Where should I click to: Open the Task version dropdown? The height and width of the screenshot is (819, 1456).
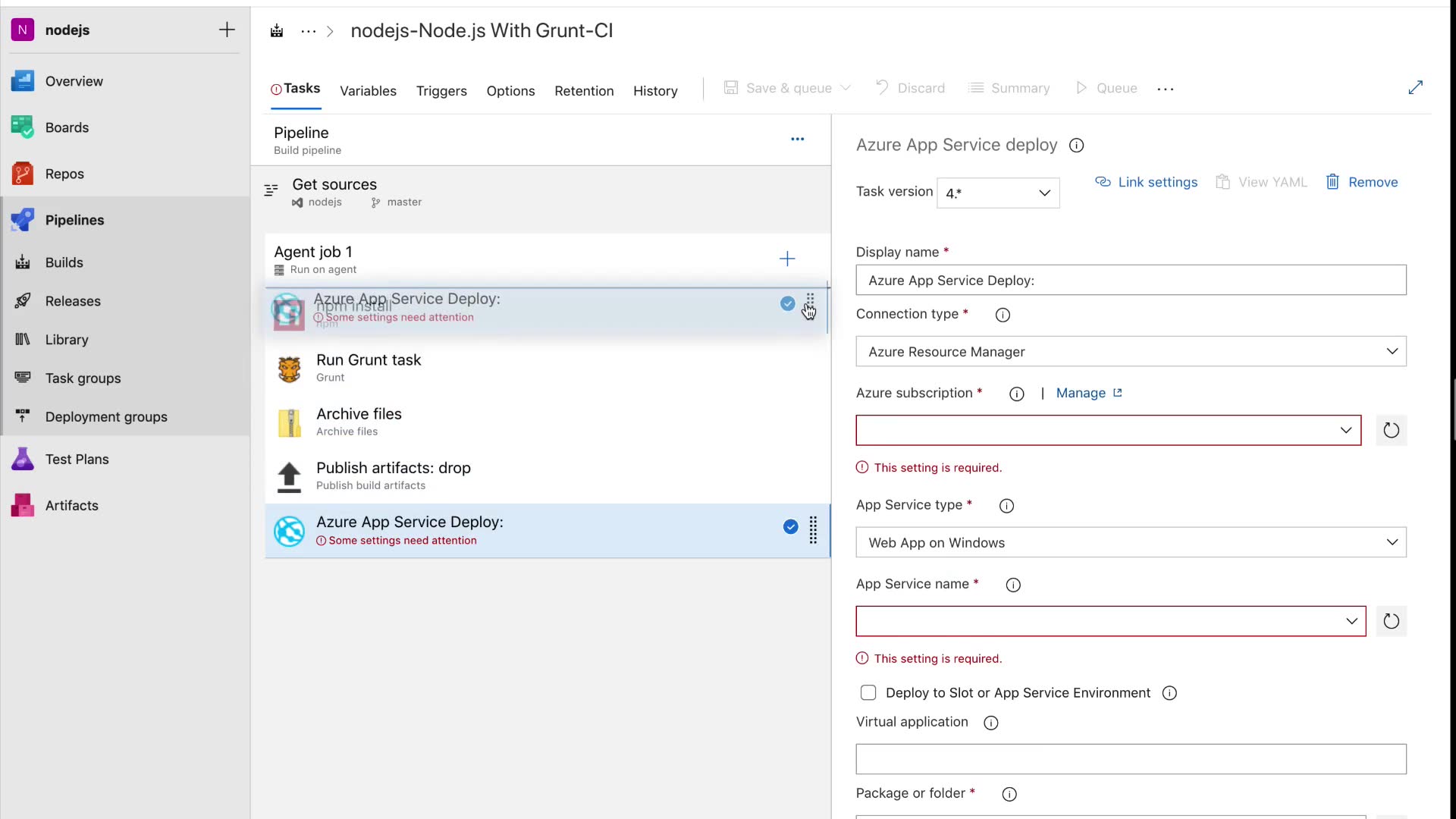pyautogui.click(x=998, y=193)
